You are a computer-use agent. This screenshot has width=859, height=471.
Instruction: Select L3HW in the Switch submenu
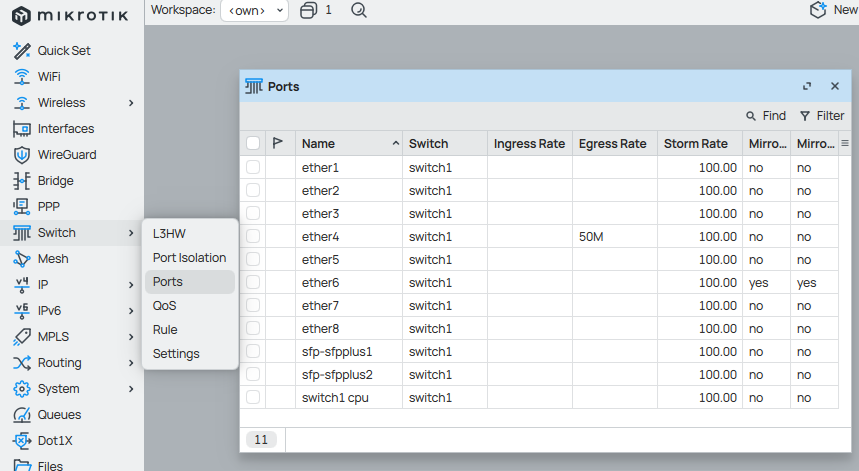169,234
